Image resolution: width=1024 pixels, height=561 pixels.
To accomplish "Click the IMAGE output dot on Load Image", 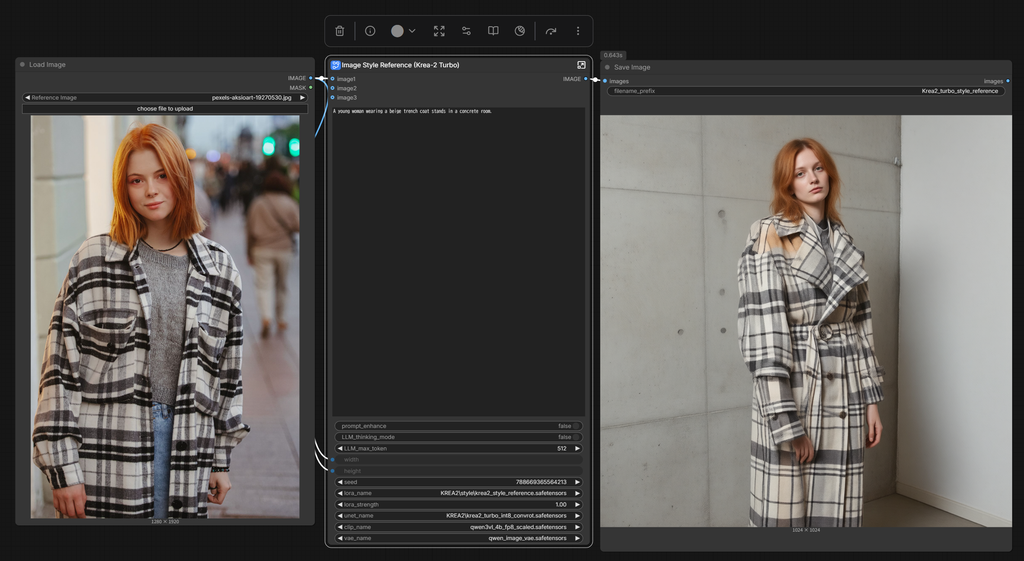I will [x=311, y=78].
